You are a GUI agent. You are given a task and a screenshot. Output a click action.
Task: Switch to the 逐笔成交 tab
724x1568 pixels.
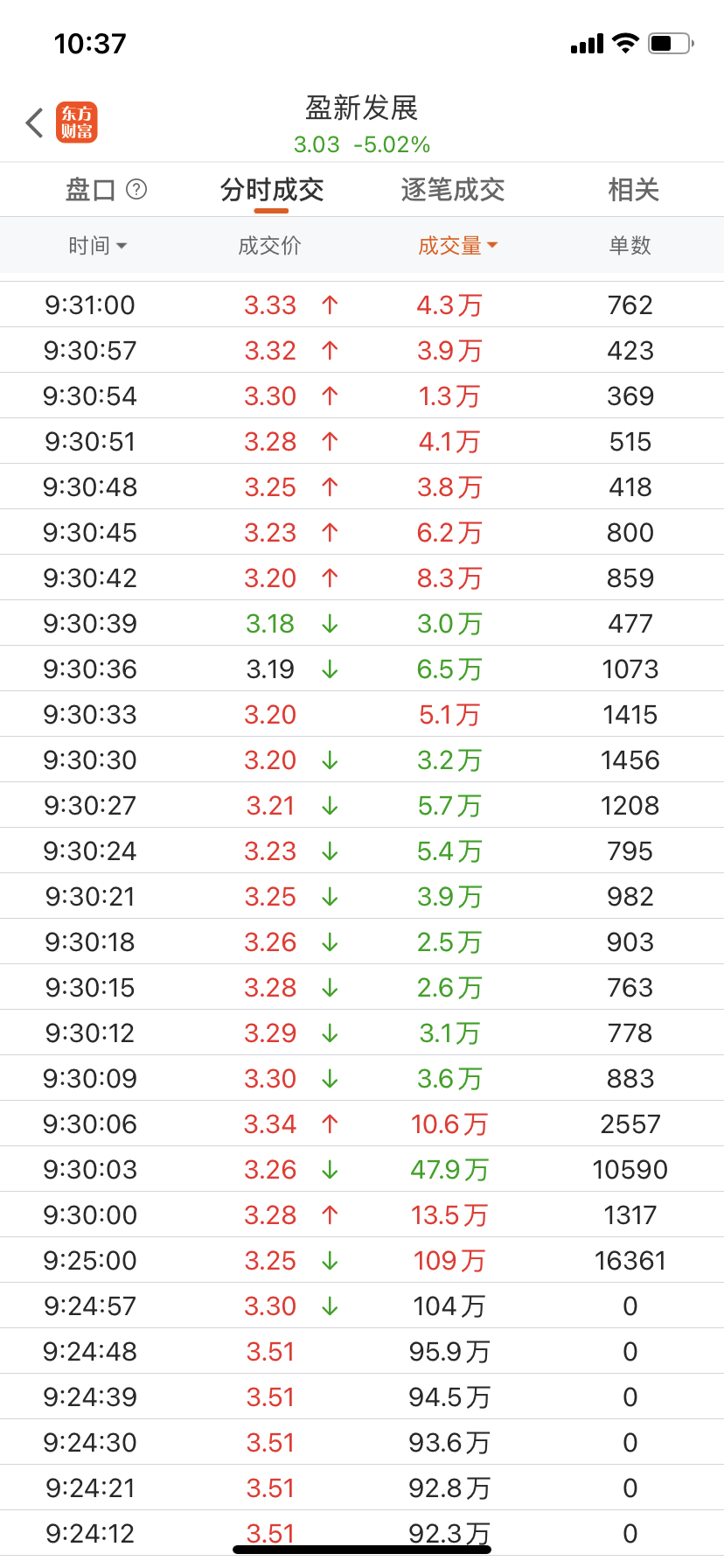[x=453, y=190]
